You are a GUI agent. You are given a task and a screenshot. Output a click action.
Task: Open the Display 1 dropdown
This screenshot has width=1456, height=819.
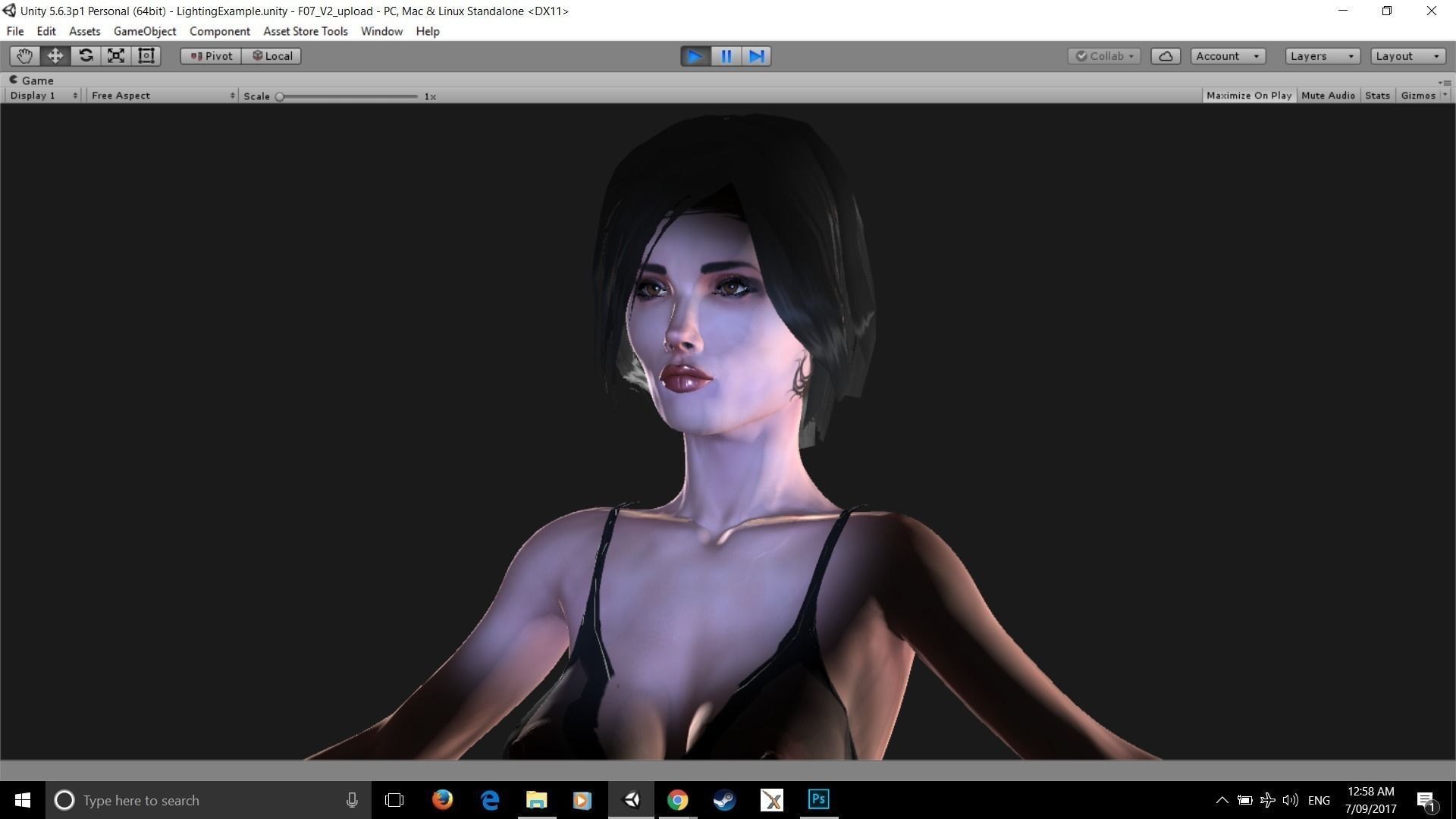(x=43, y=96)
